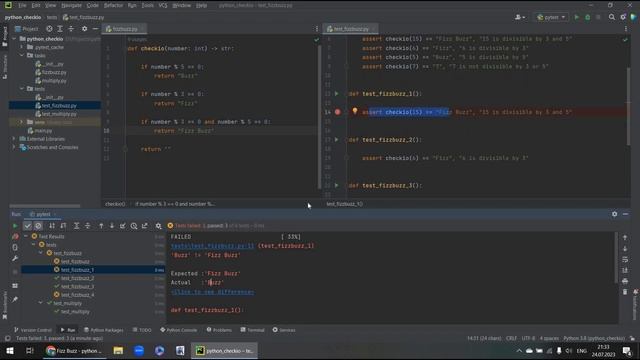Open the File menu
The height and width of the screenshot is (360, 640).
(22, 5)
